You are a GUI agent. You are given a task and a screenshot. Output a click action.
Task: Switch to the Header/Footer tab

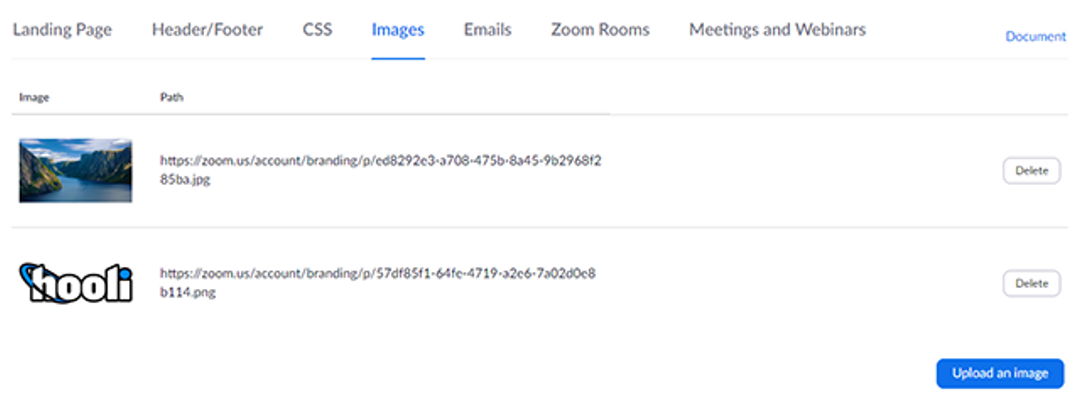[x=207, y=30]
